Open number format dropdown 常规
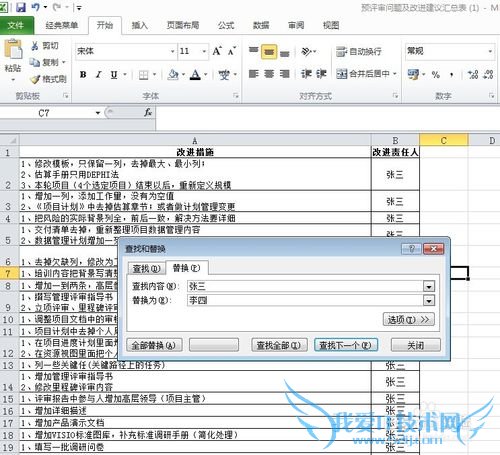Viewport: 500px width, 455px height. point(490,51)
